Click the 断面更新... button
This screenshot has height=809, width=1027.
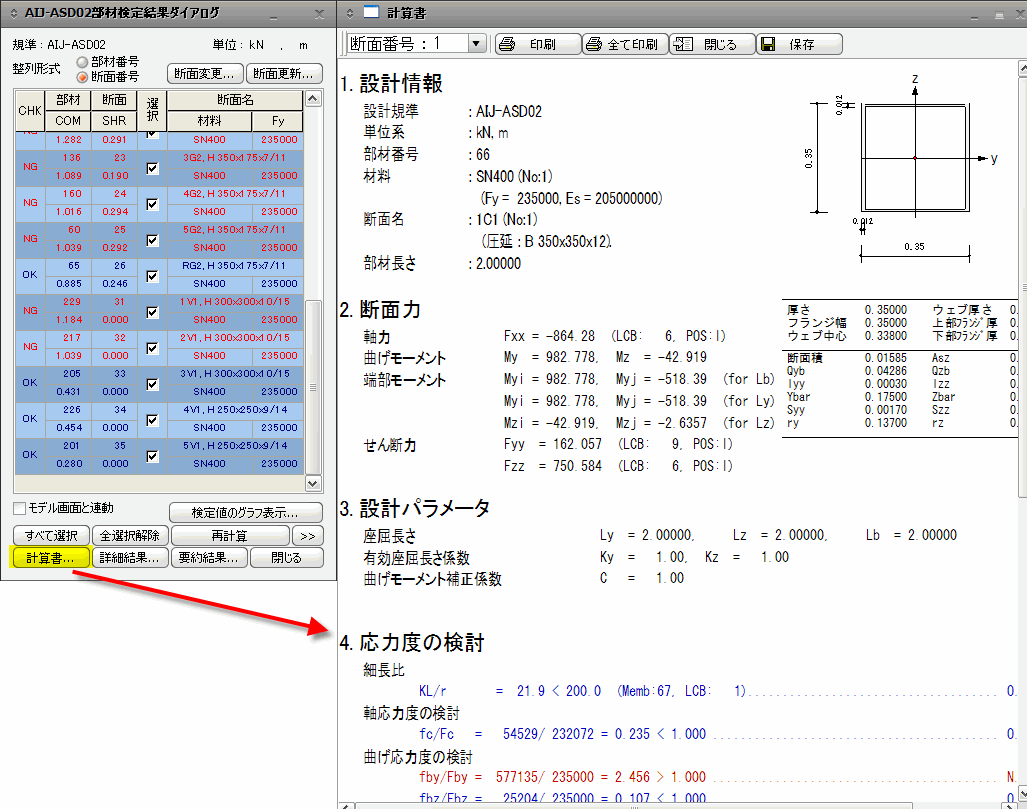coord(284,73)
